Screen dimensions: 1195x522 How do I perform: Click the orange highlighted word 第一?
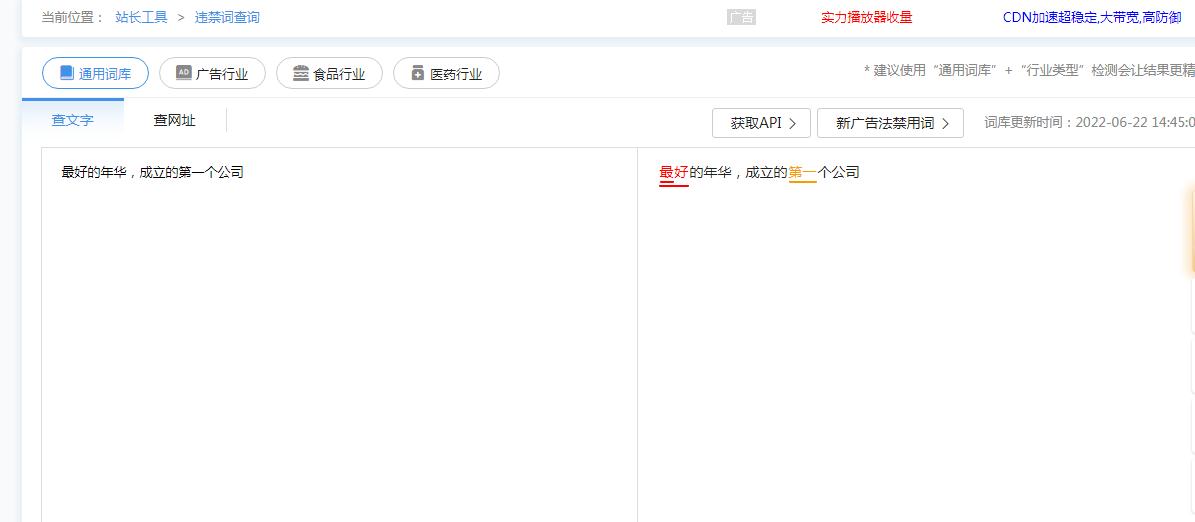802,173
